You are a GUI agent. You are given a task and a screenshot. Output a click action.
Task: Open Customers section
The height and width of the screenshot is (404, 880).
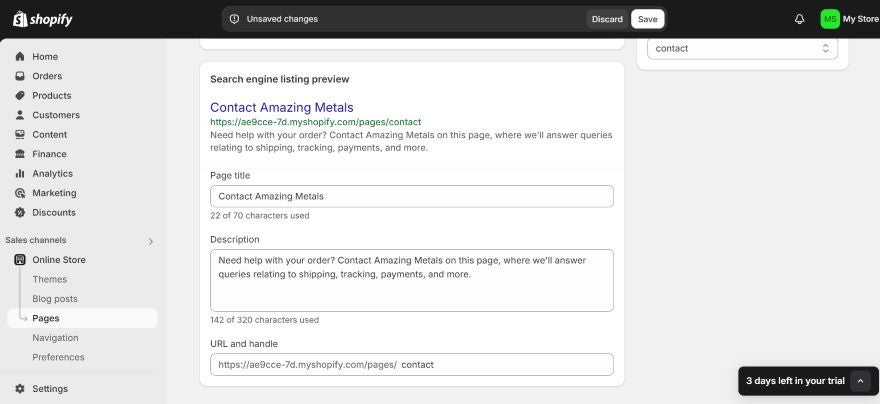[56, 115]
